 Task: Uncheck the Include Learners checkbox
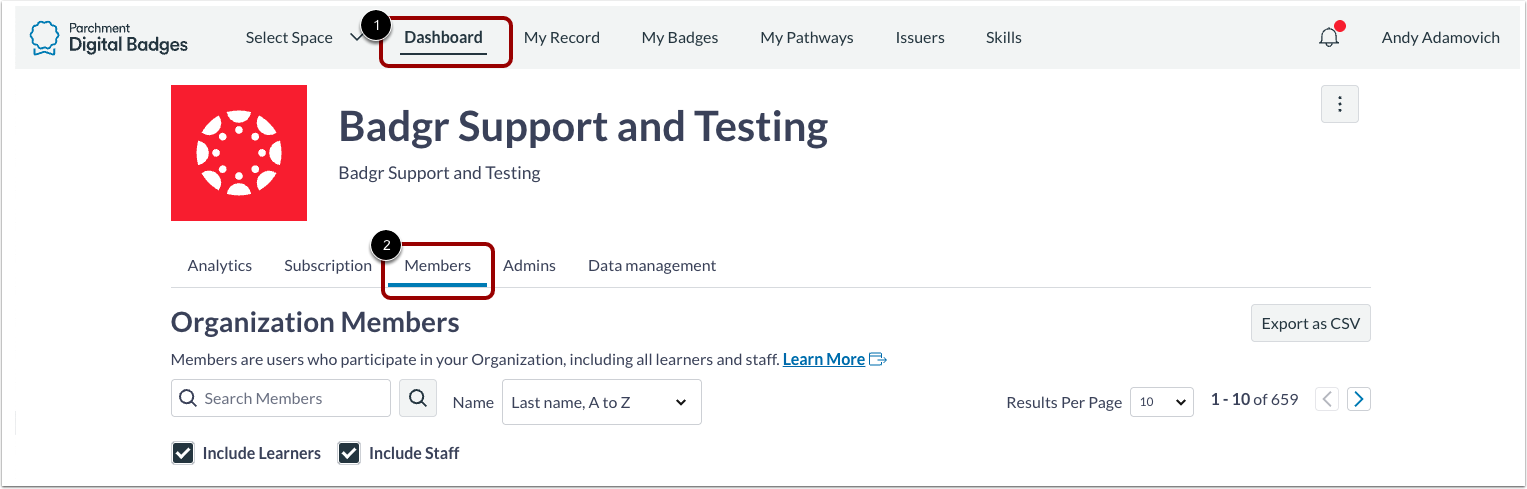tap(183, 454)
